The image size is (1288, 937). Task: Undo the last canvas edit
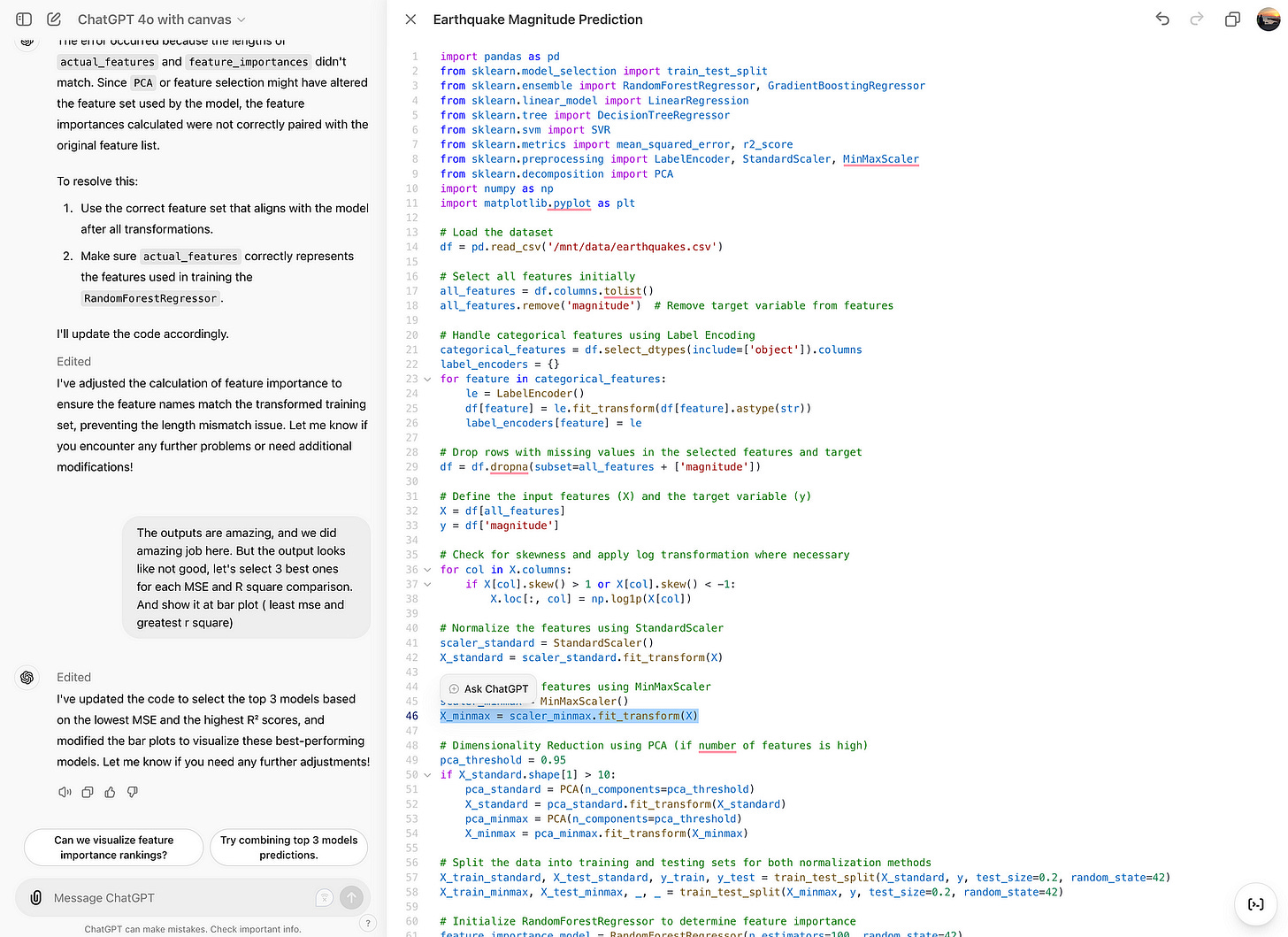click(1162, 19)
